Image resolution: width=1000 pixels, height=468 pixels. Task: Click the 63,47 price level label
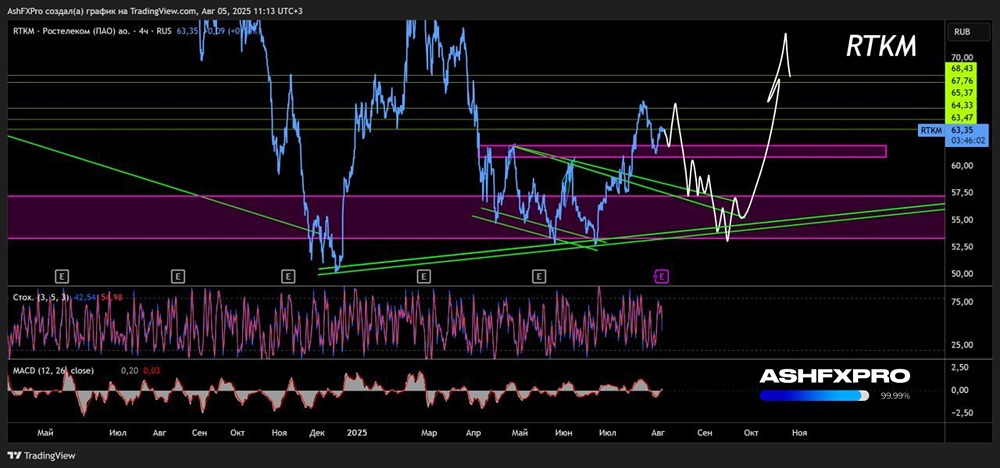(x=961, y=118)
